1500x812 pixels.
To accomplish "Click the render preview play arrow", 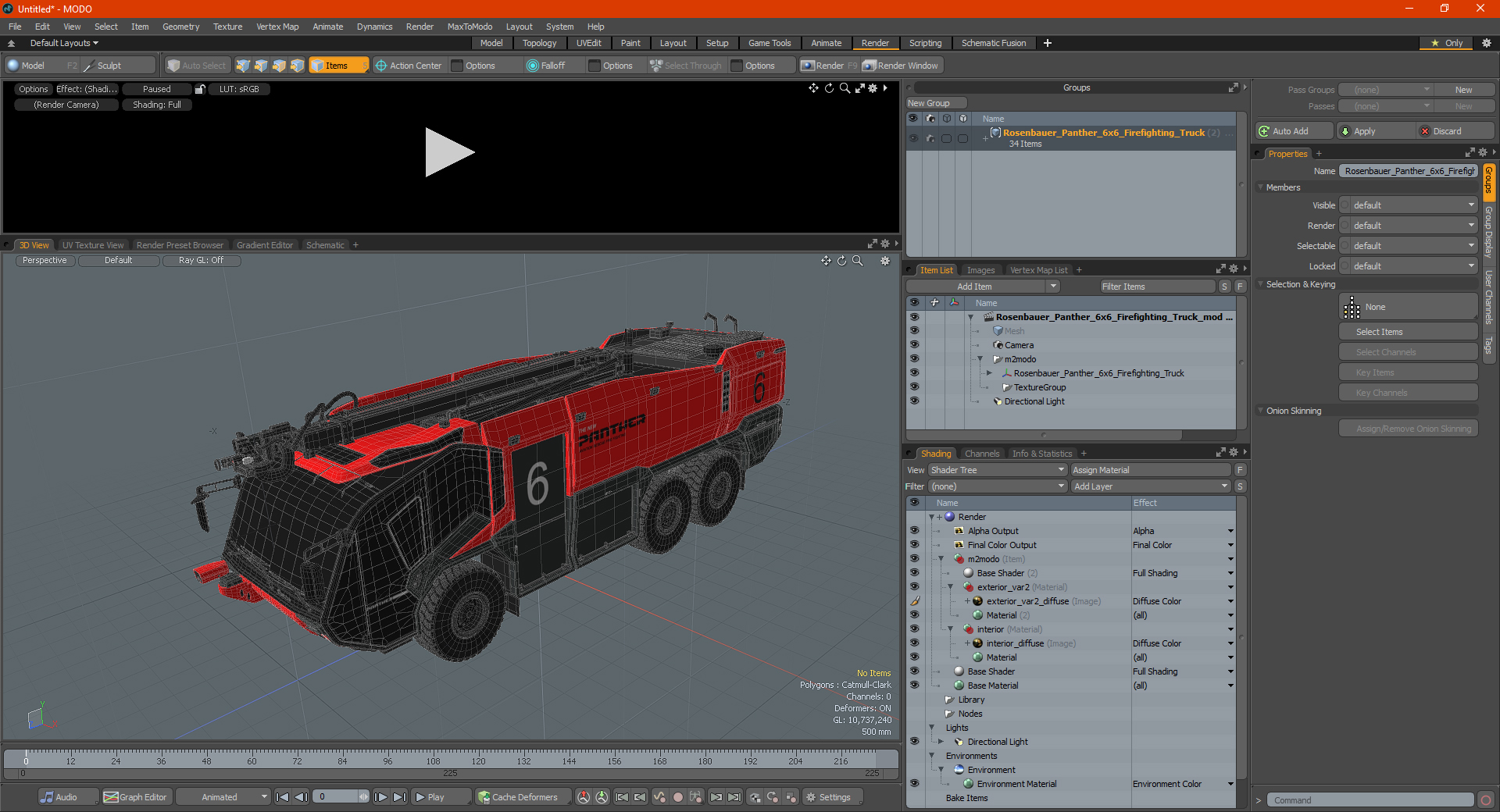I will (449, 152).
